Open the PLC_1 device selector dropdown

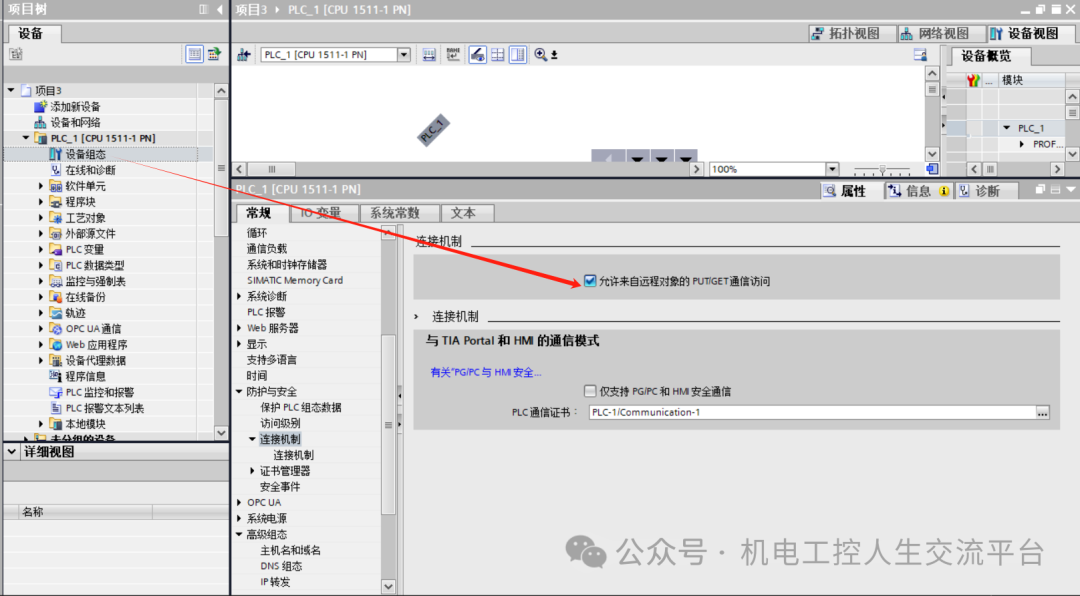click(x=404, y=54)
